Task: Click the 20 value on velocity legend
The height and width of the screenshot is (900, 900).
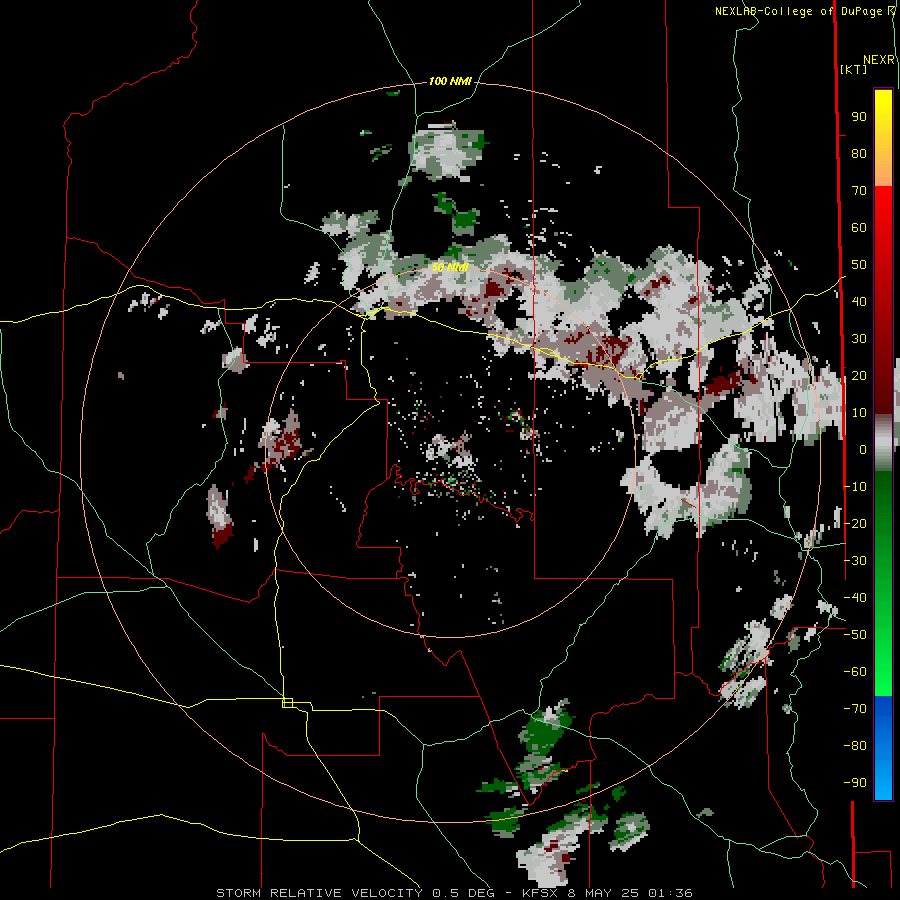Action: pos(859,376)
